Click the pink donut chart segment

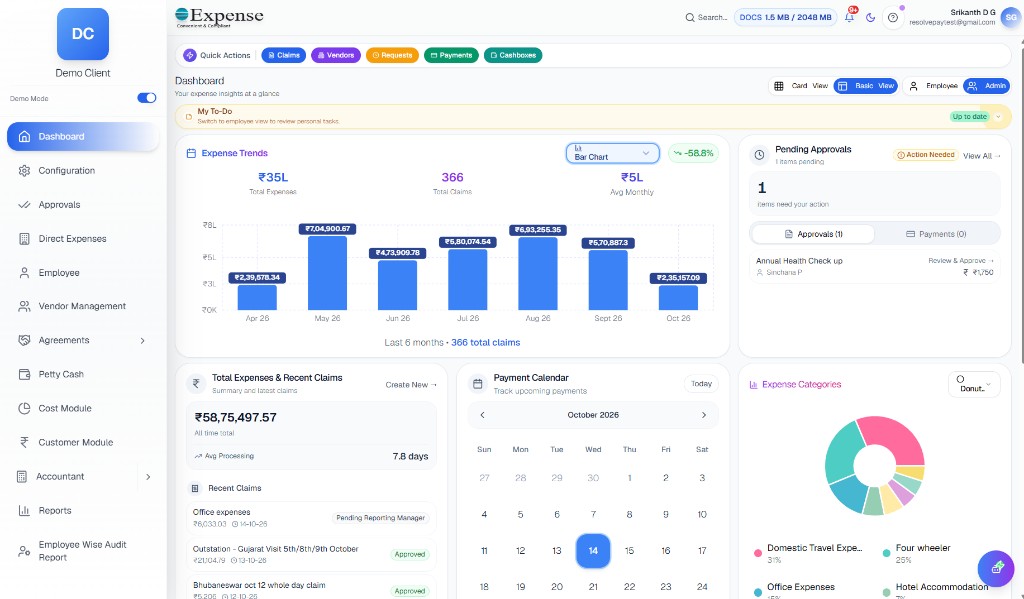coord(891,439)
